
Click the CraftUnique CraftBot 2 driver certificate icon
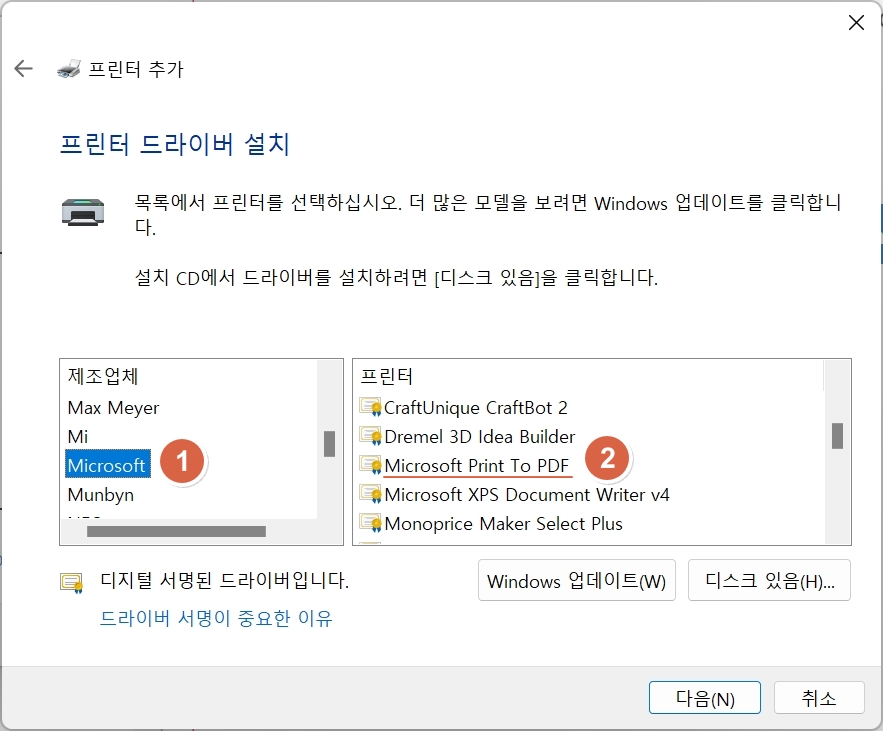tap(371, 407)
